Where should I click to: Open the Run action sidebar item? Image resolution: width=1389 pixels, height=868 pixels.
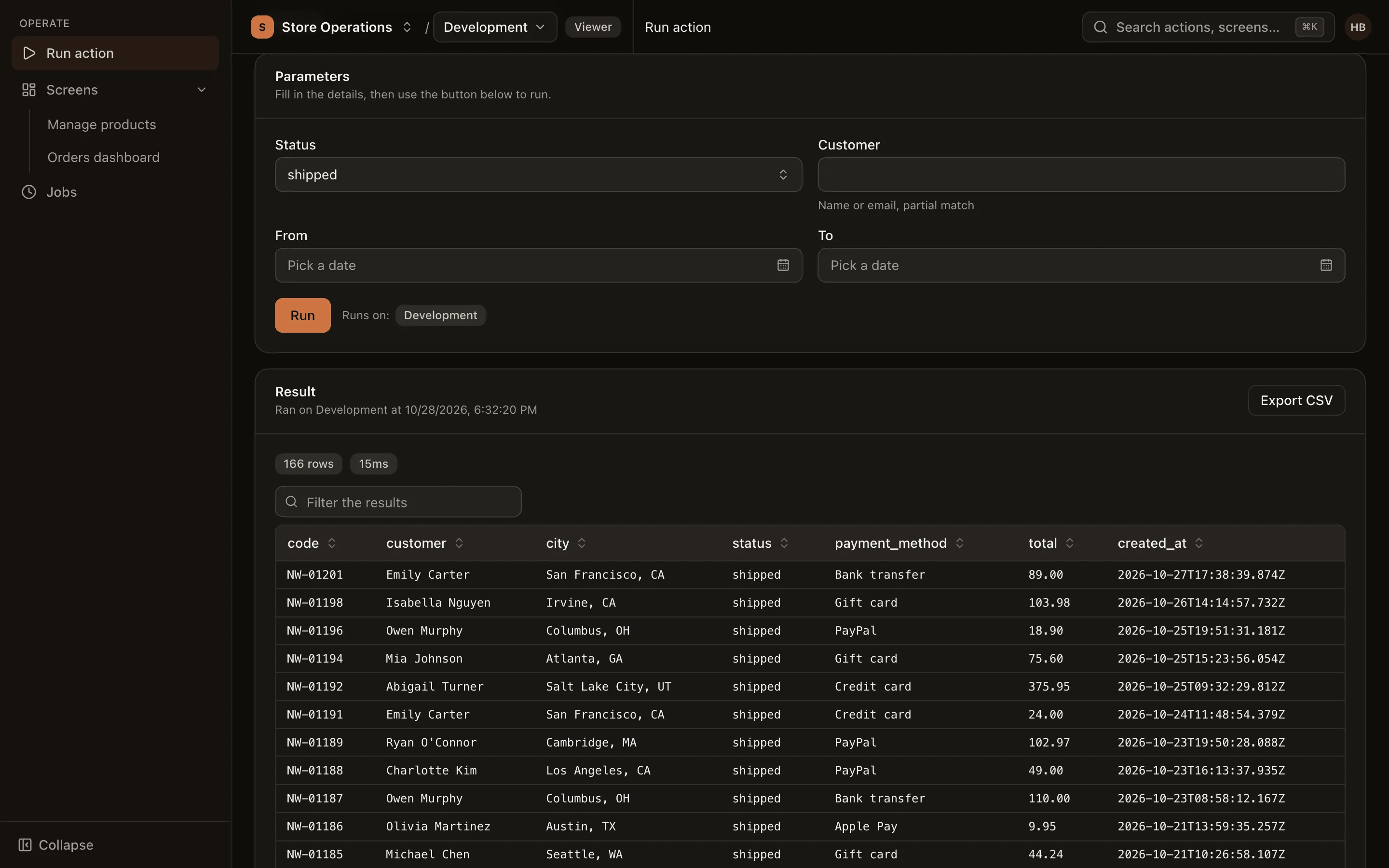[x=115, y=53]
